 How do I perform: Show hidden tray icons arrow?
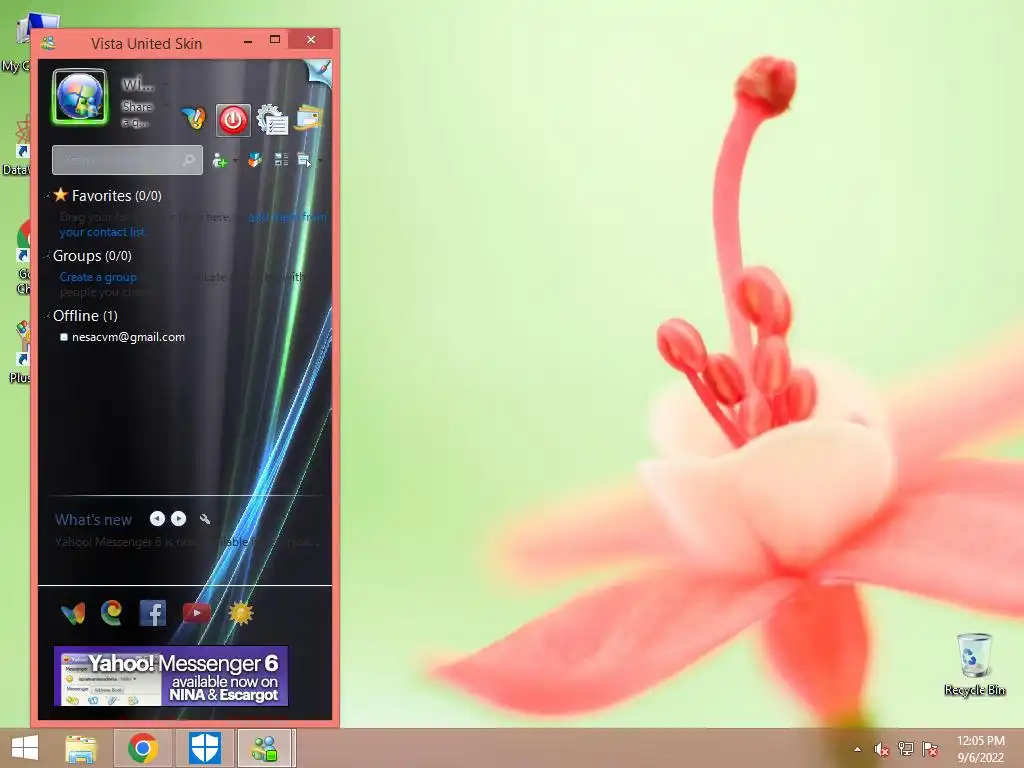point(857,749)
